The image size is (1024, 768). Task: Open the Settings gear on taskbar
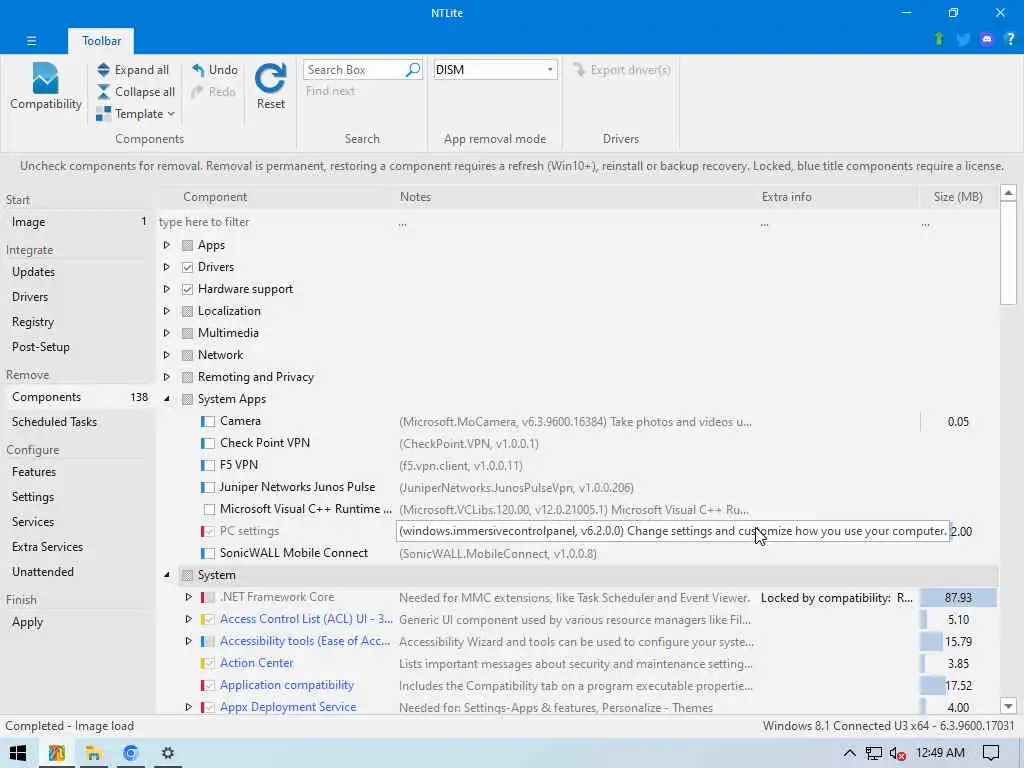[x=168, y=753]
